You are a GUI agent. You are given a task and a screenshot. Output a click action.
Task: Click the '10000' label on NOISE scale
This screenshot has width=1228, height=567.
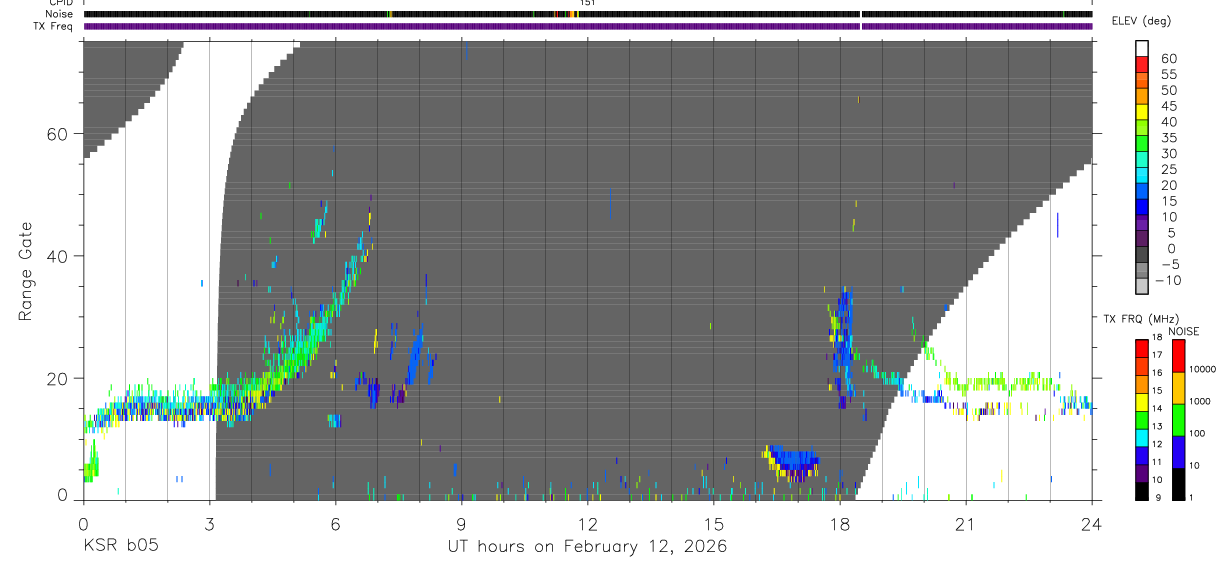tap(1205, 369)
